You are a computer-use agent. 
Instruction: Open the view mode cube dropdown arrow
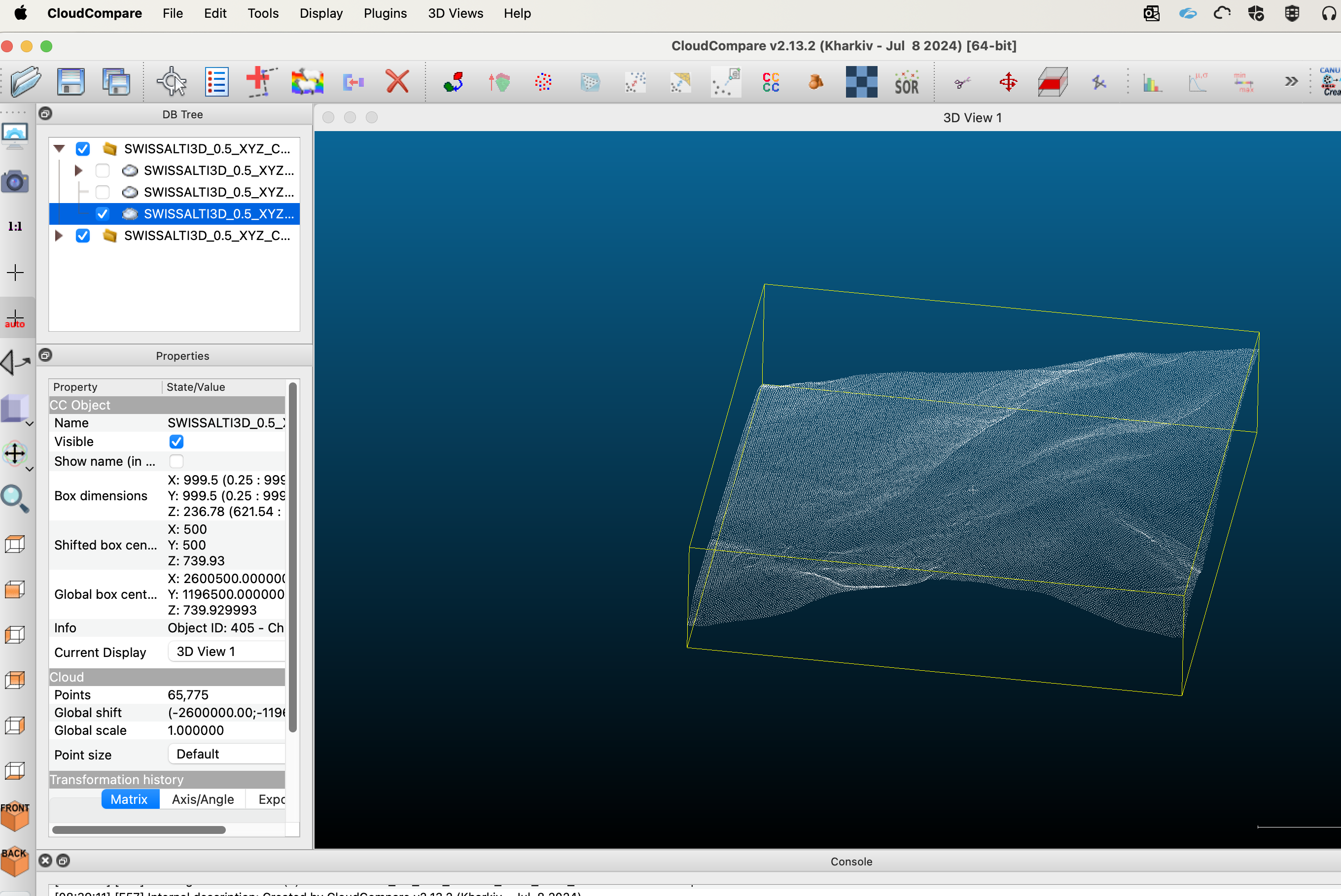tap(30, 423)
